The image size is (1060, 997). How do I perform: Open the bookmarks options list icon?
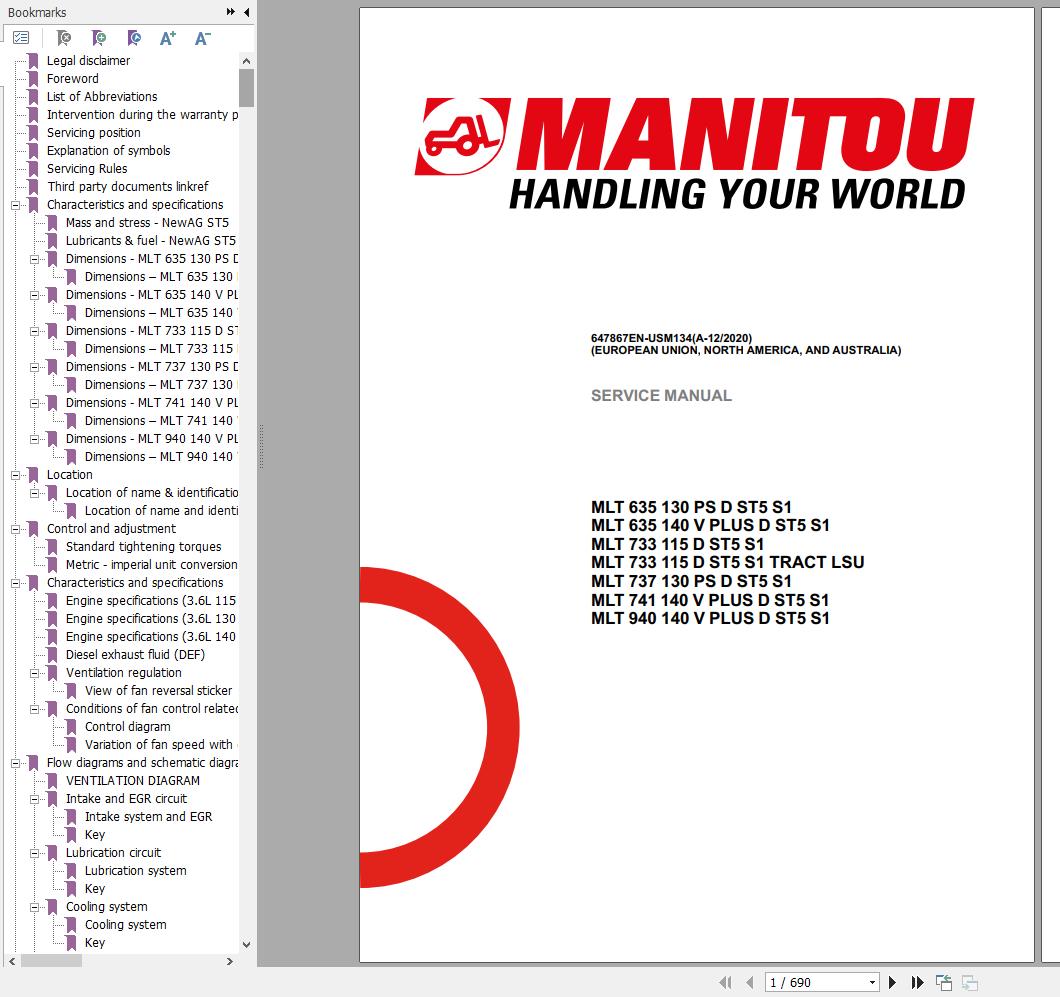coord(21,38)
